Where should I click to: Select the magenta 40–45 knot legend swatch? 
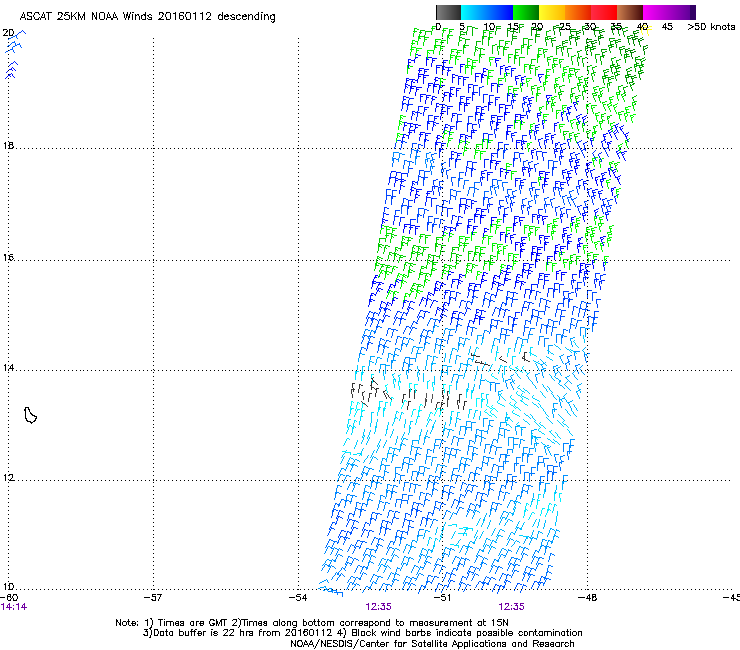click(x=656, y=12)
